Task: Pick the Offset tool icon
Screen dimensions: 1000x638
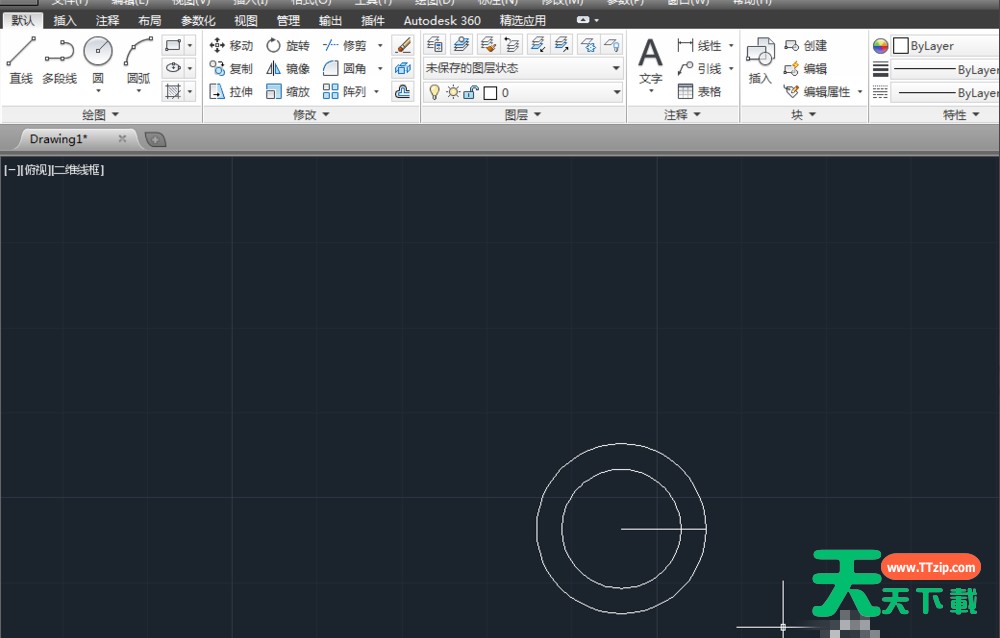Action: point(403,91)
